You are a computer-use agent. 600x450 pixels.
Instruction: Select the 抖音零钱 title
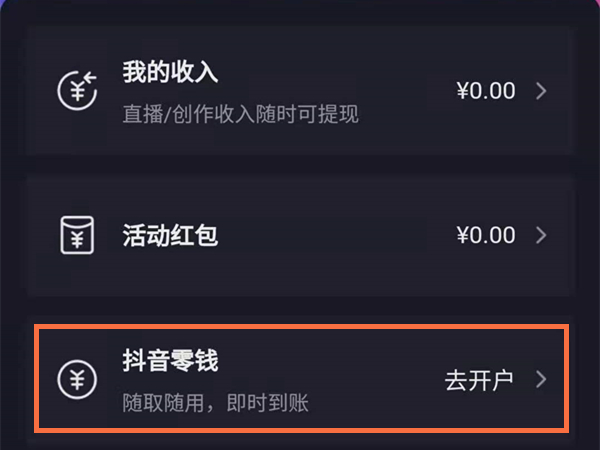coord(170,361)
